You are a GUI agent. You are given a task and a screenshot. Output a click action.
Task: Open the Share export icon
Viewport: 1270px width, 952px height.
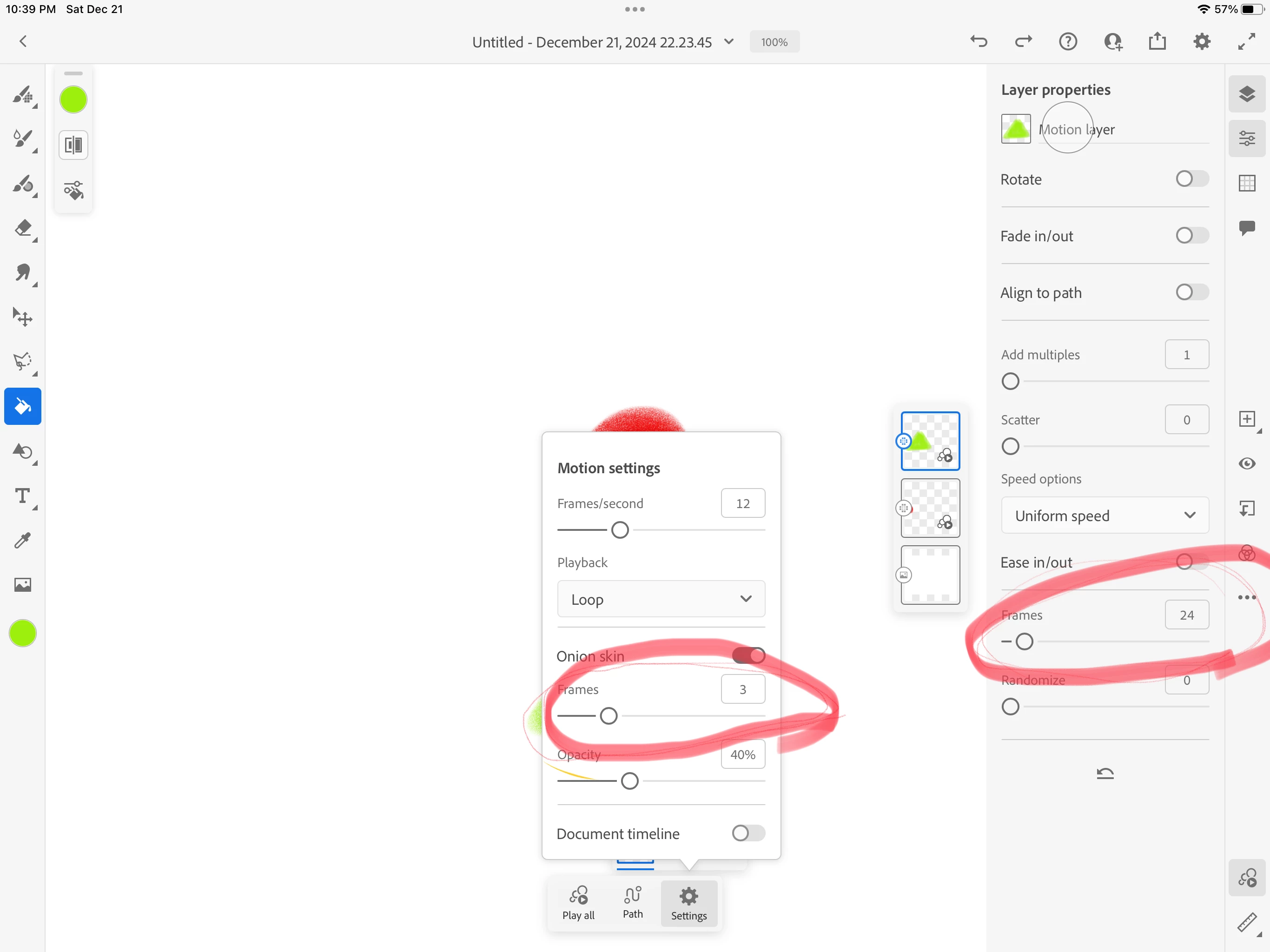[x=1157, y=41]
